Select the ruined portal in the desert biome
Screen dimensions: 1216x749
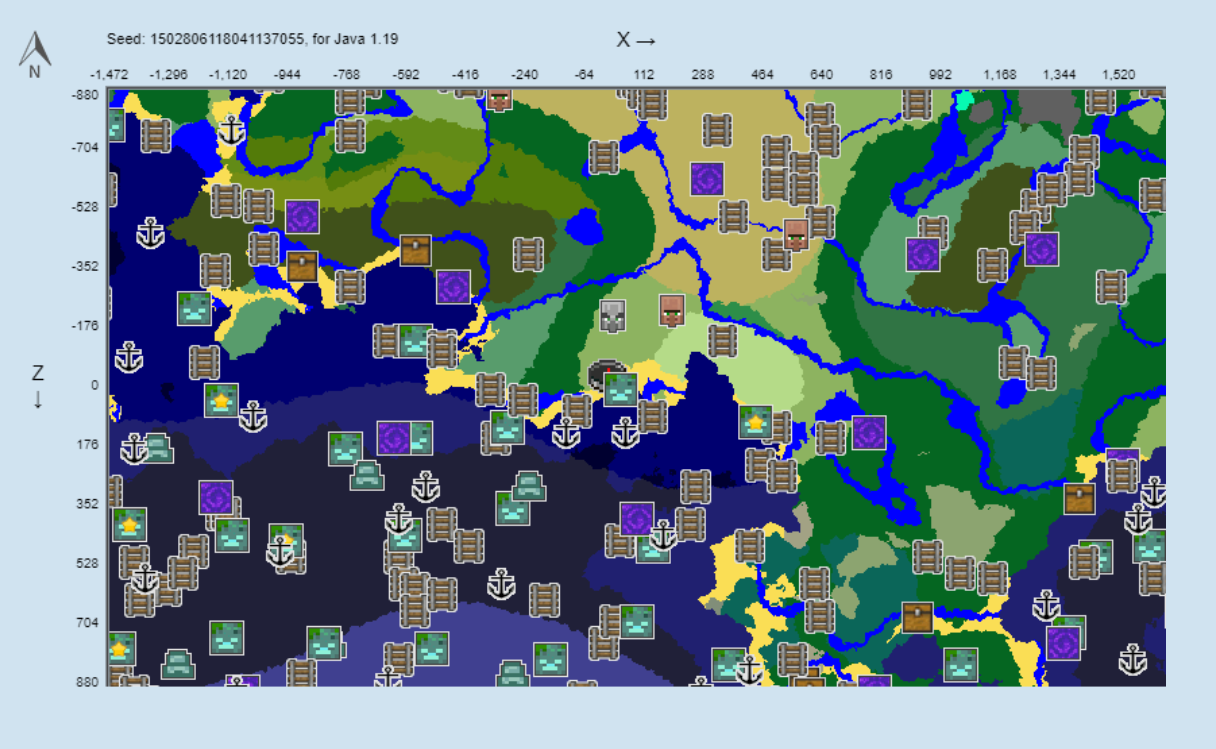click(707, 179)
